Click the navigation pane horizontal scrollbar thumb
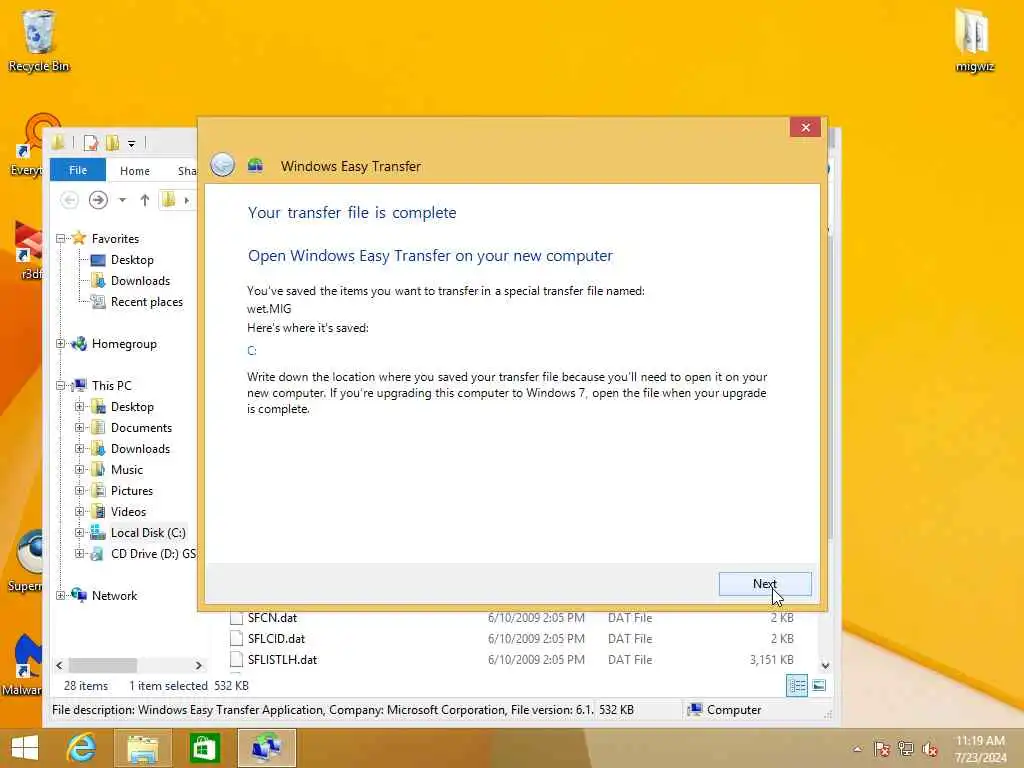The width and height of the screenshot is (1024, 768). click(103, 665)
